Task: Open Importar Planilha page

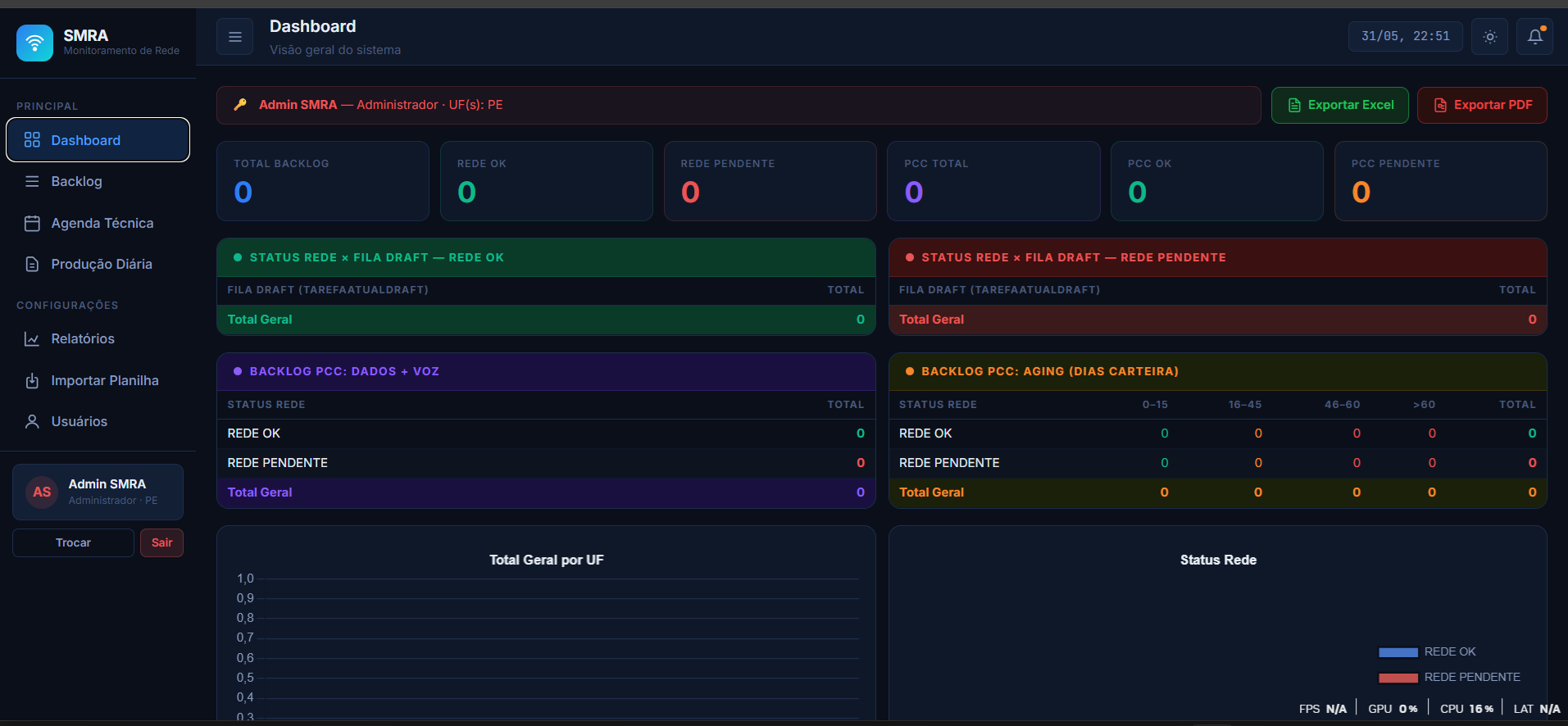Action: pos(98,380)
